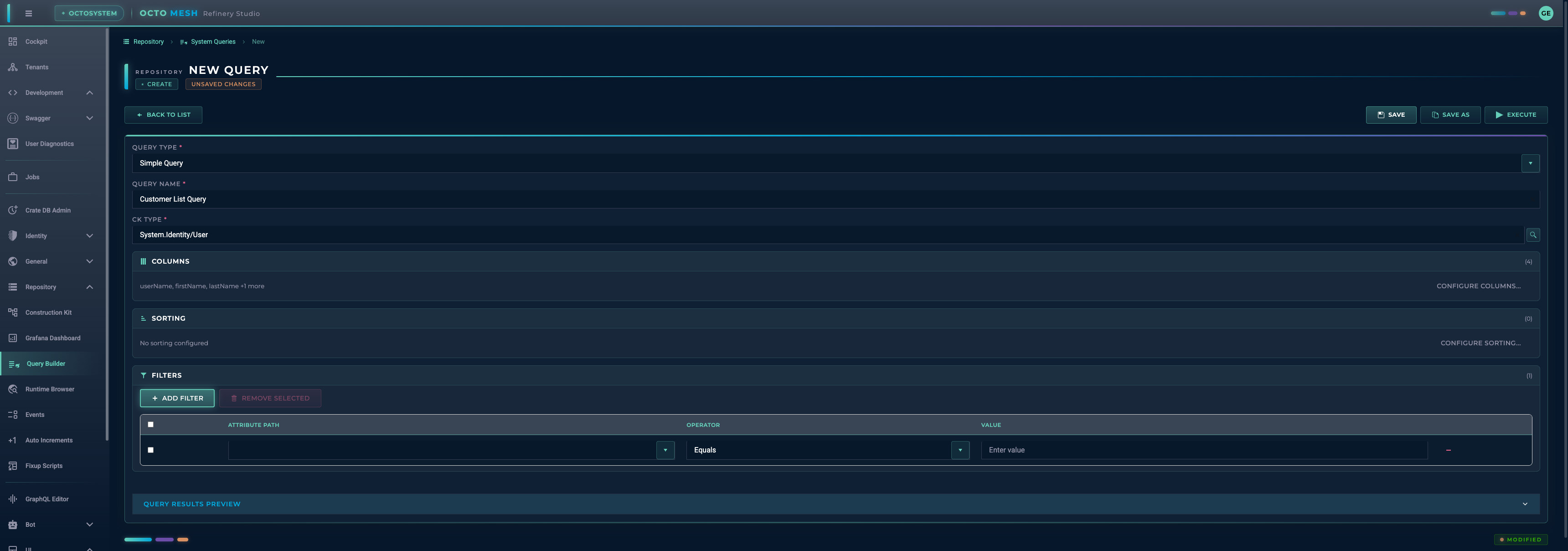Select Query Builder in sidebar
This screenshot has width=1568, height=551.
[x=46, y=364]
